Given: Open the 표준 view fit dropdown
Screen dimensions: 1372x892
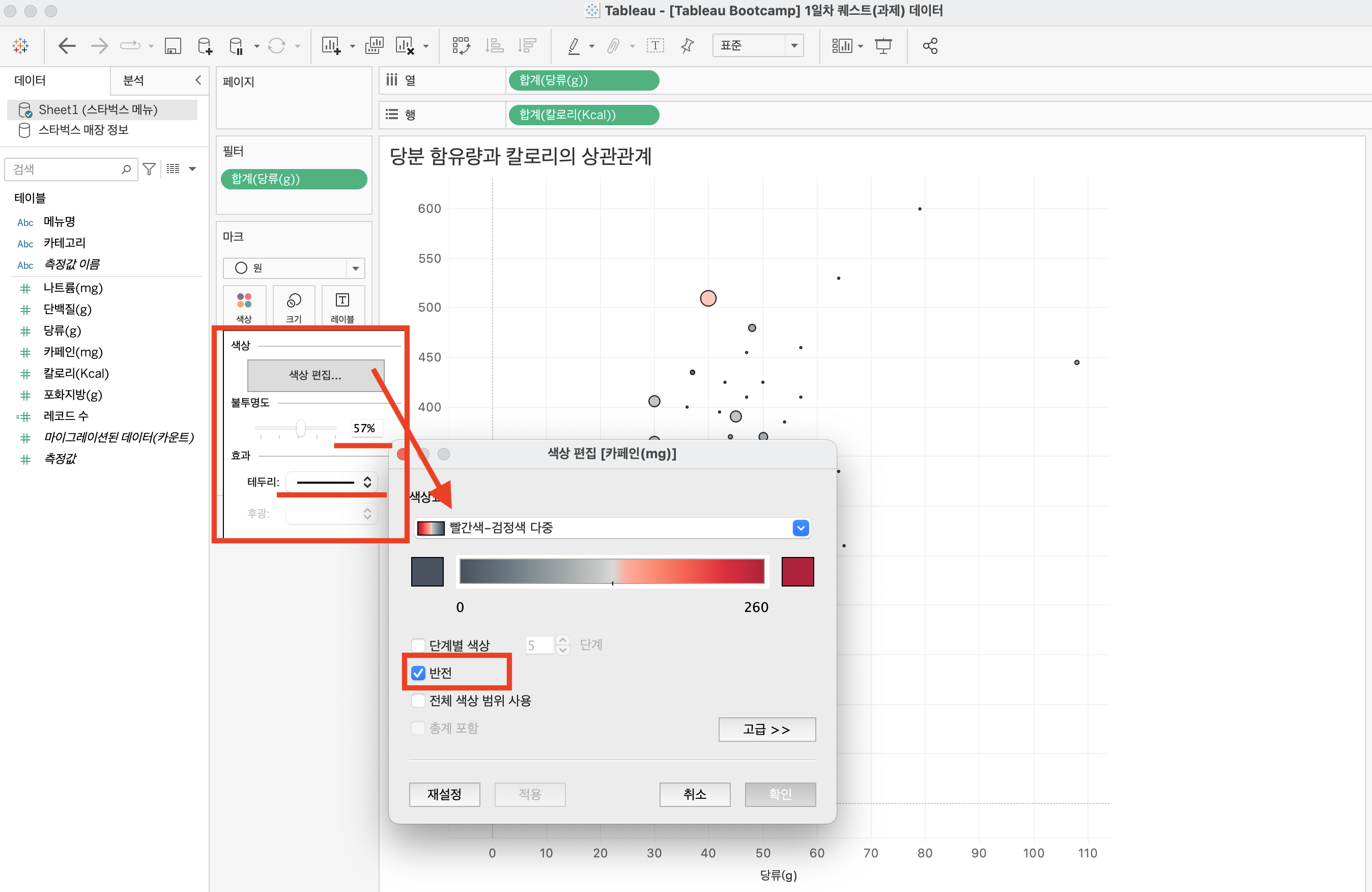Looking at the screenshot, I should click(x=794, y=45).
